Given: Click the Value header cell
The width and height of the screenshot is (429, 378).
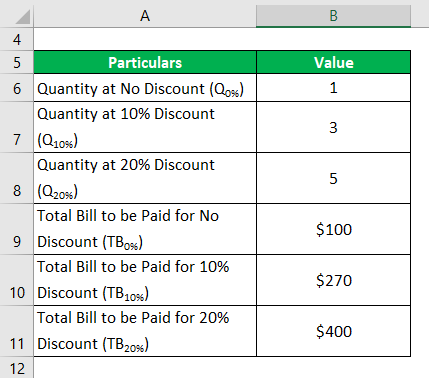Looking at the screenshot, I should (333, 62).
